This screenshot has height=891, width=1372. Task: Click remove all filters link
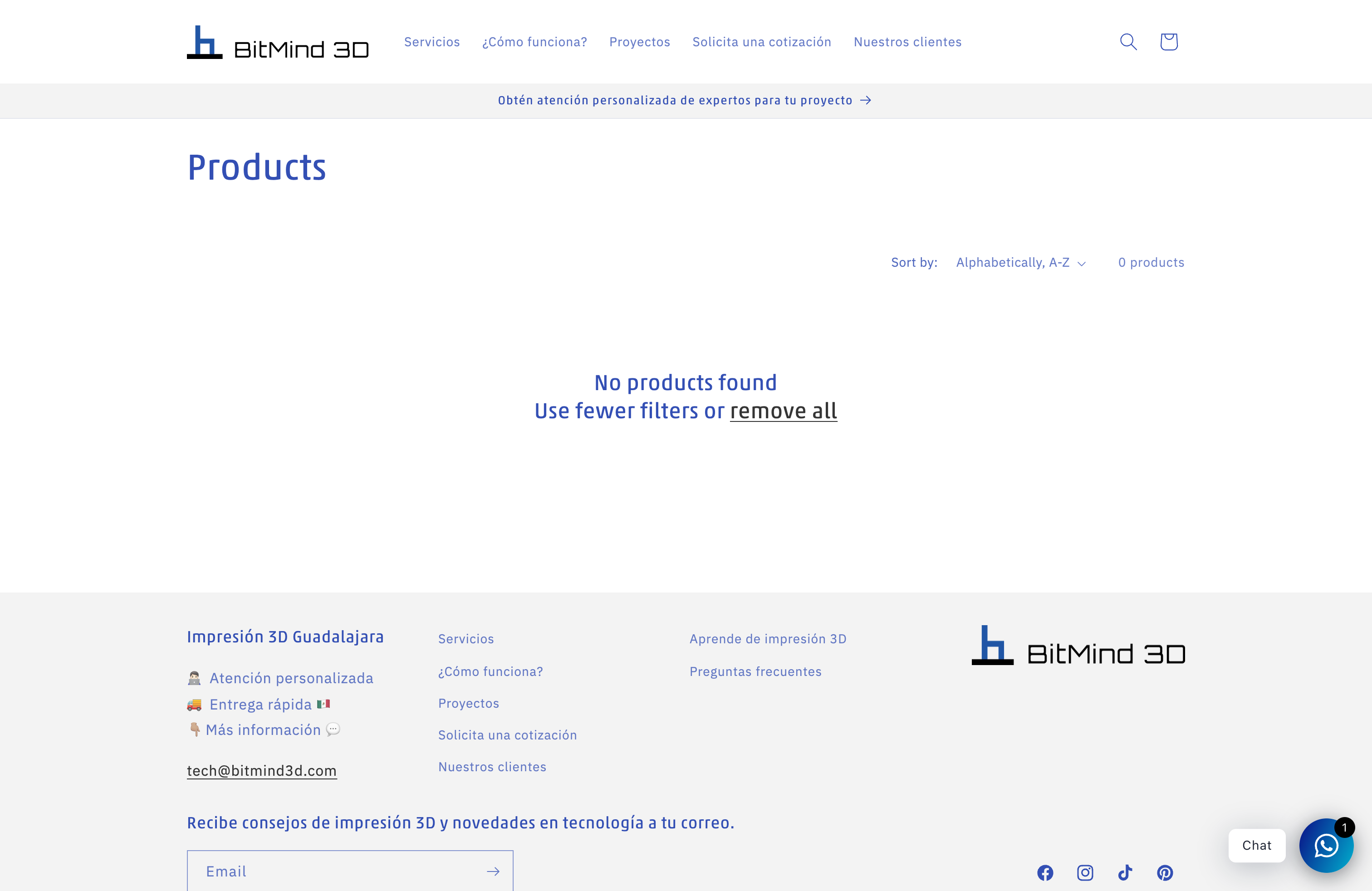pyautogui.click(x=783, y=410)
